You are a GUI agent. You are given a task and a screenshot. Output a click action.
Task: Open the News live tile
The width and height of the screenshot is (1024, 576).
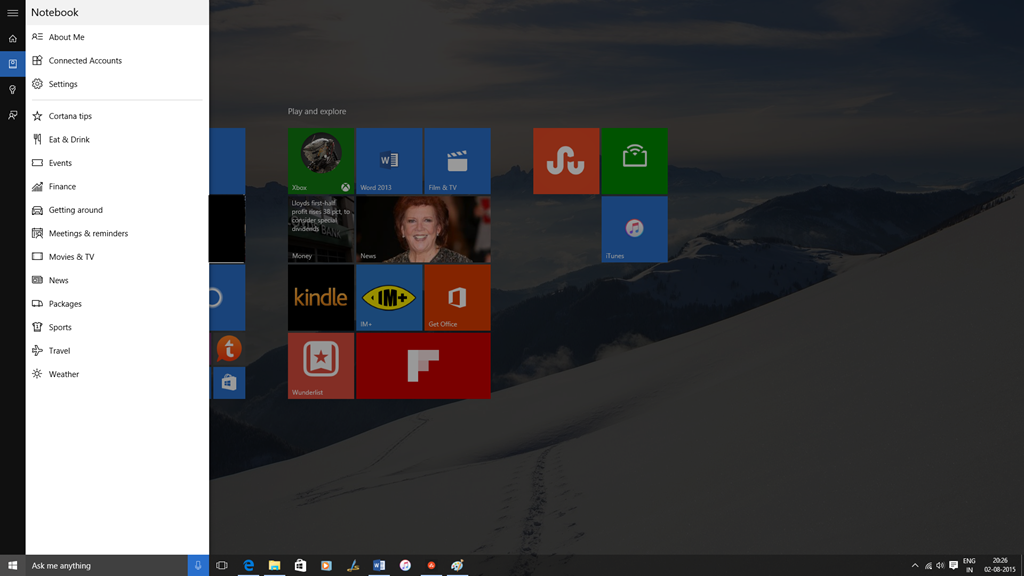click(x=423, y=229)
